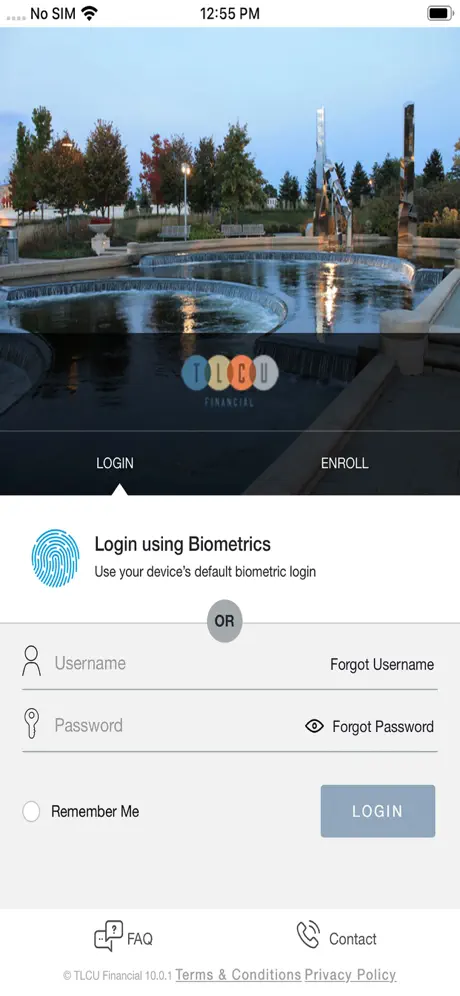This screenshot has width=460, height=996.
Task: Open the Forgot Password link
Action: [x=383, y=727]
